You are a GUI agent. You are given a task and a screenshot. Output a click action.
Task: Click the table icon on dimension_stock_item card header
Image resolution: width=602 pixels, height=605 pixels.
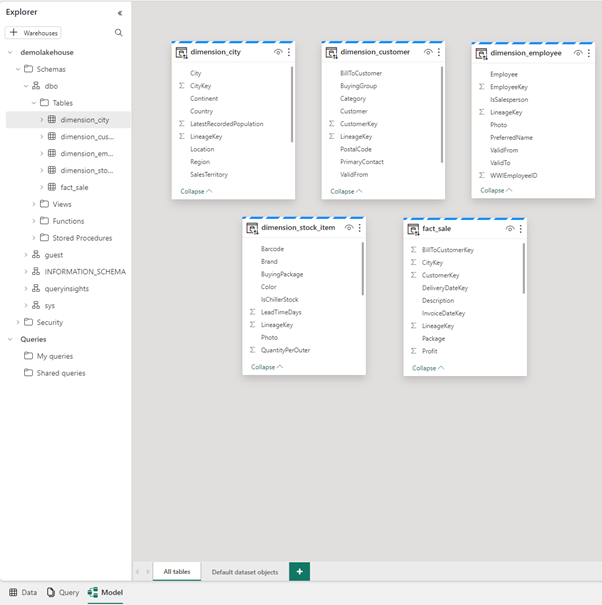(x=252, y=228)
